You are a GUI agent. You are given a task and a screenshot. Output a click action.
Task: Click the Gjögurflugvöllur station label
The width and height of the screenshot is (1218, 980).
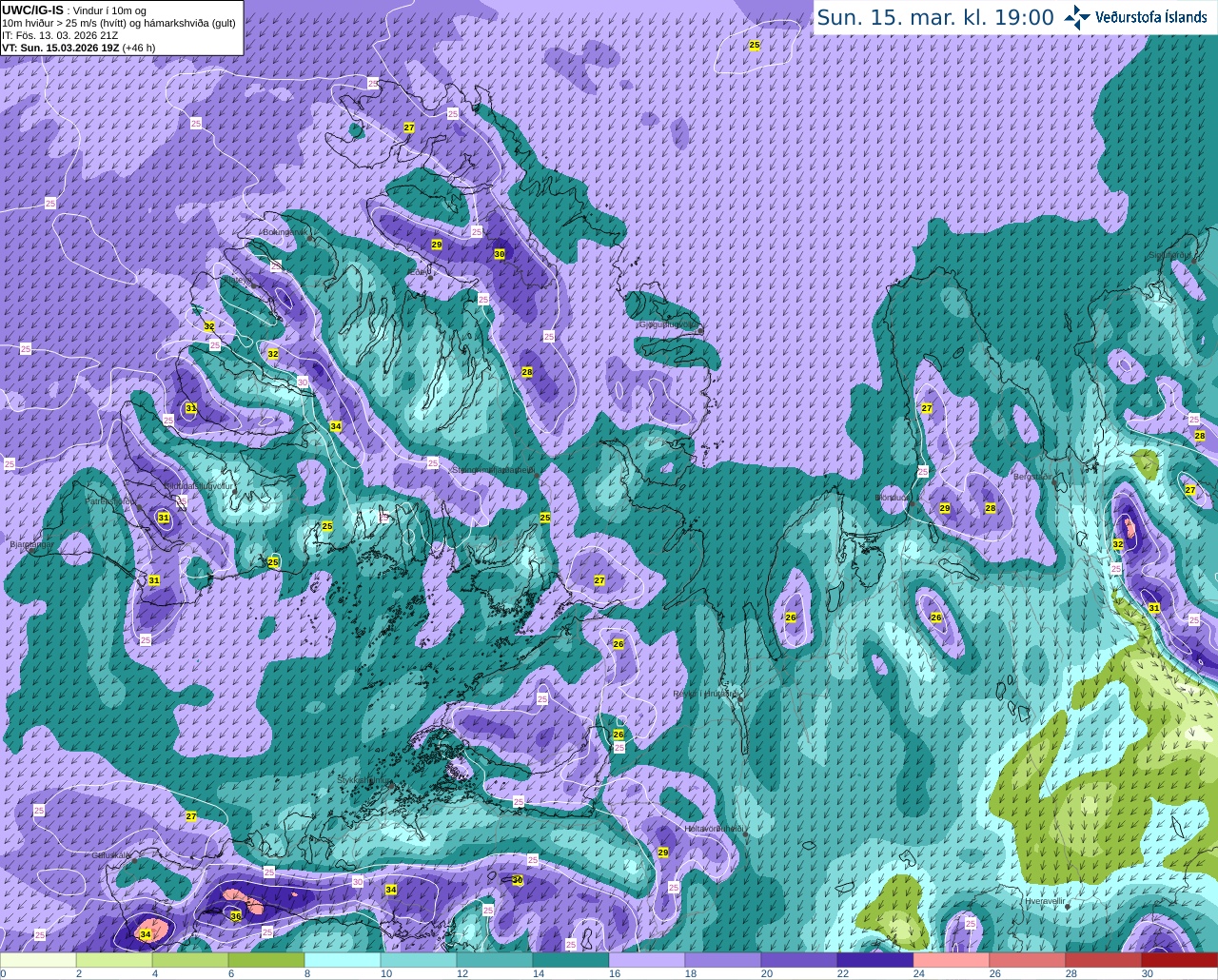click(668, 324)
